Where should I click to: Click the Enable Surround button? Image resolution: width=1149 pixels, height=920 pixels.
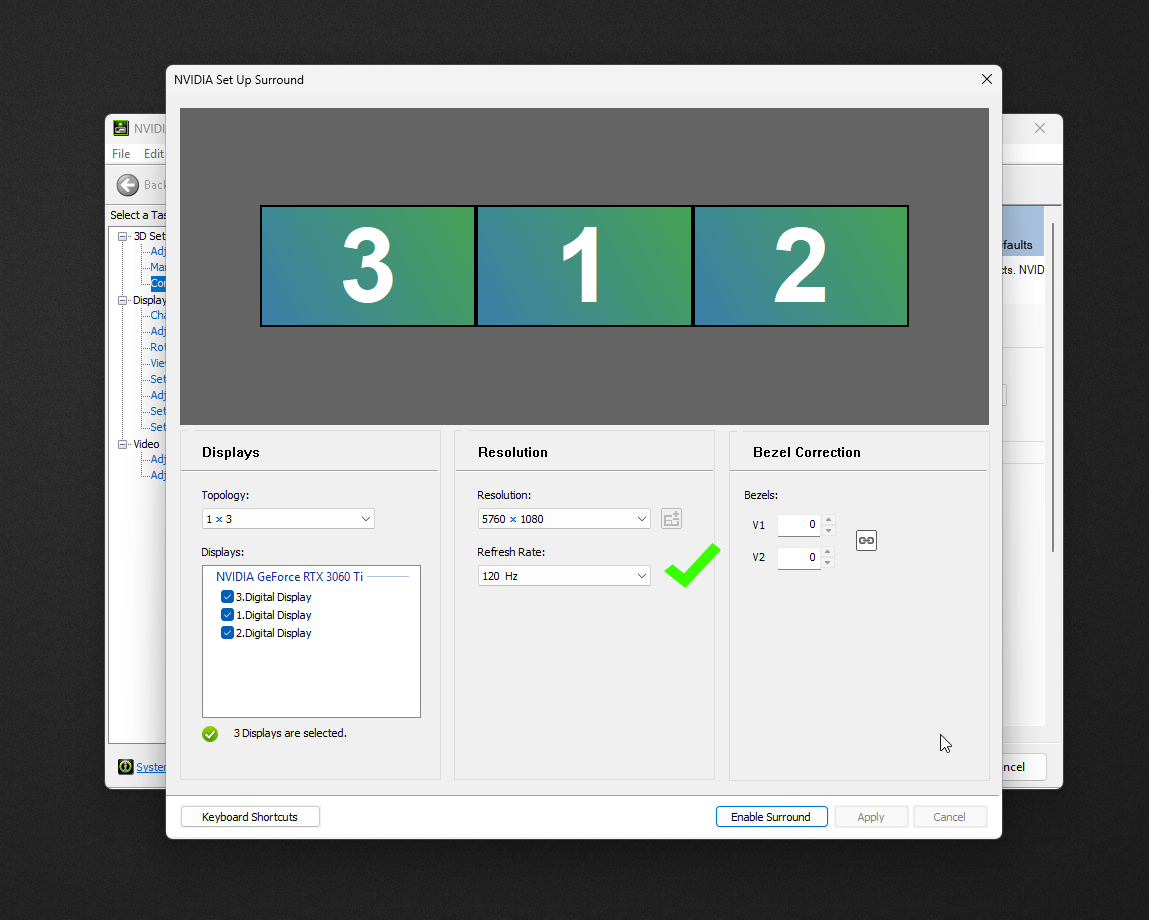[x=771, y=817]
